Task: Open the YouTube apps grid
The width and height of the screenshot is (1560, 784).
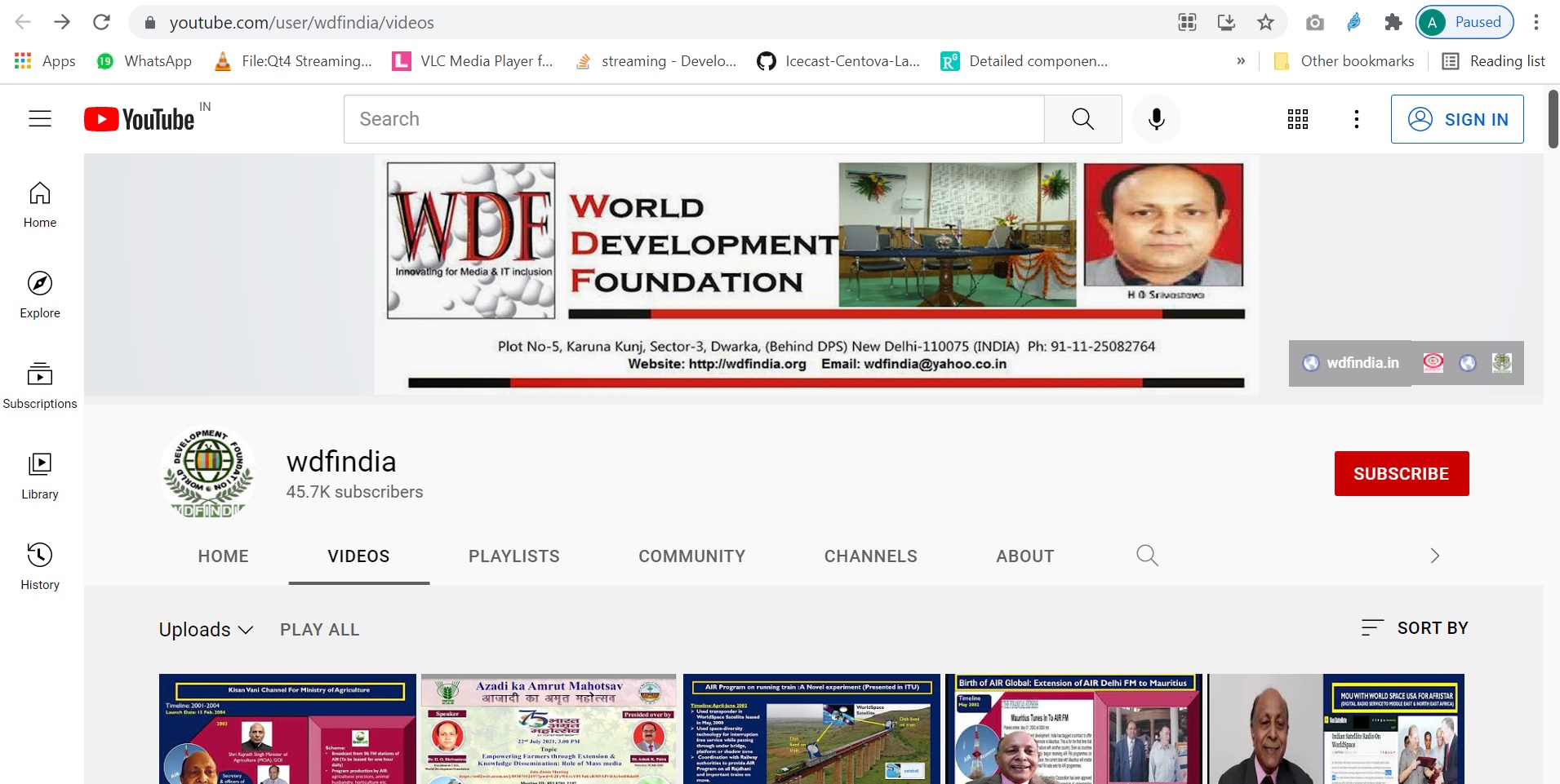Action: click(x=1297, y=118)
